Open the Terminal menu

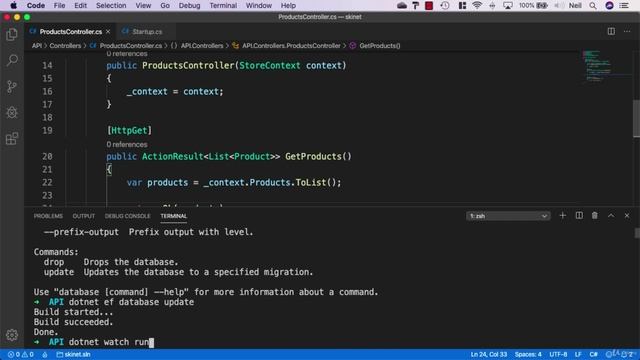223,5
